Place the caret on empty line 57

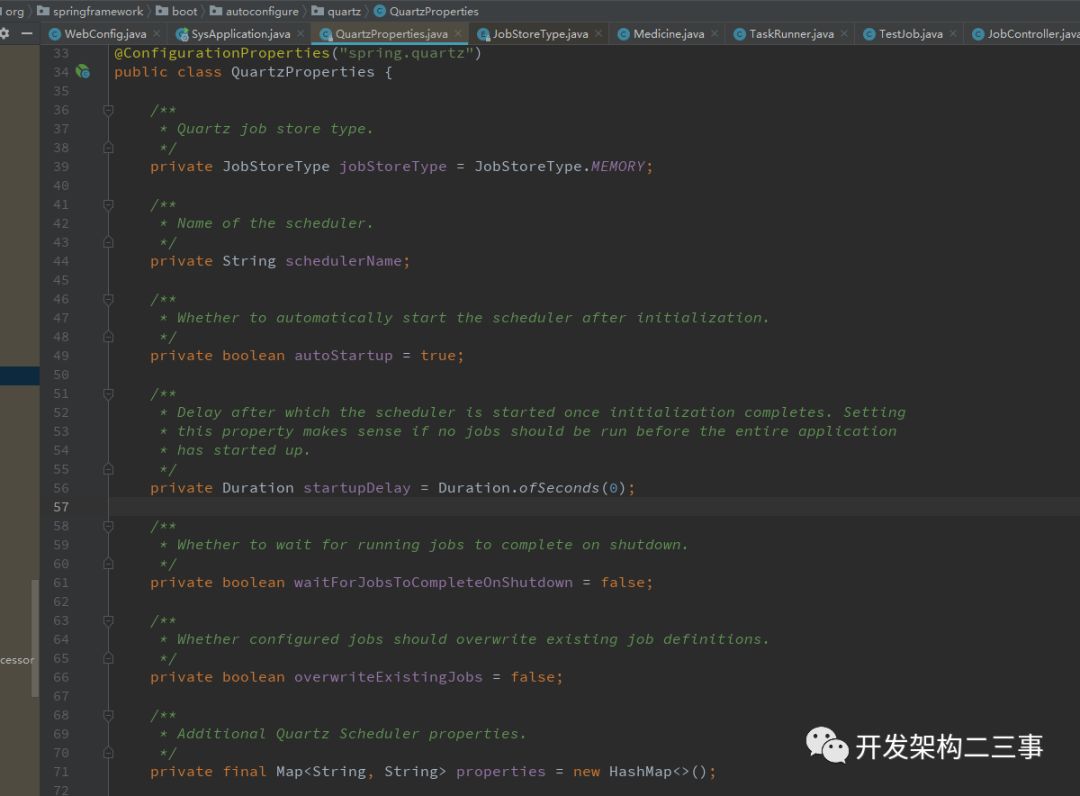(594, 507)
